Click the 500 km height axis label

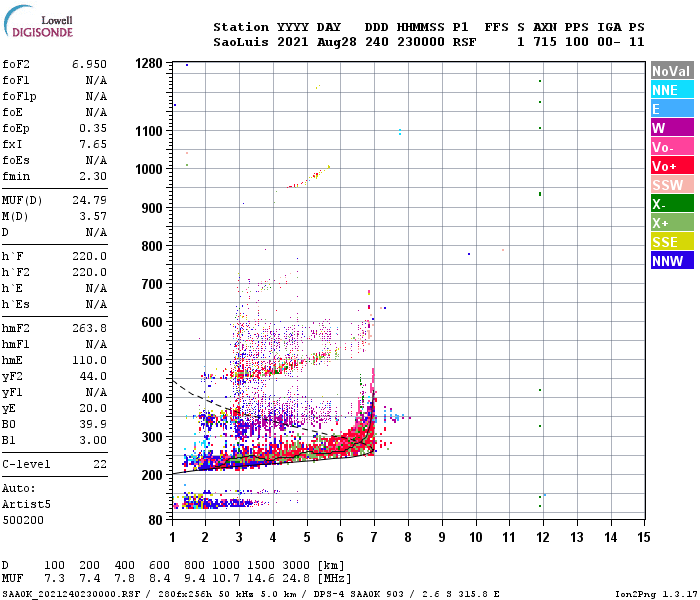(152, 360)
